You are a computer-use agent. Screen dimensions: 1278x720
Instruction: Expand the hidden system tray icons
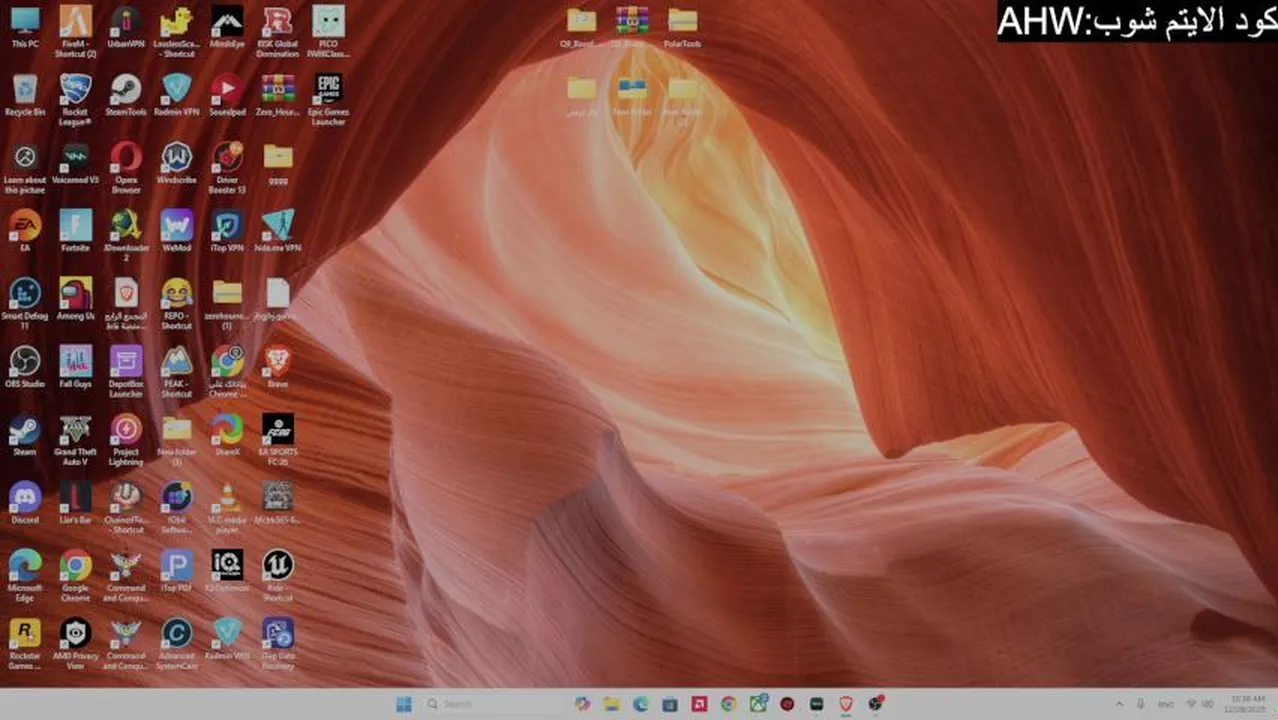[1119, 704]
